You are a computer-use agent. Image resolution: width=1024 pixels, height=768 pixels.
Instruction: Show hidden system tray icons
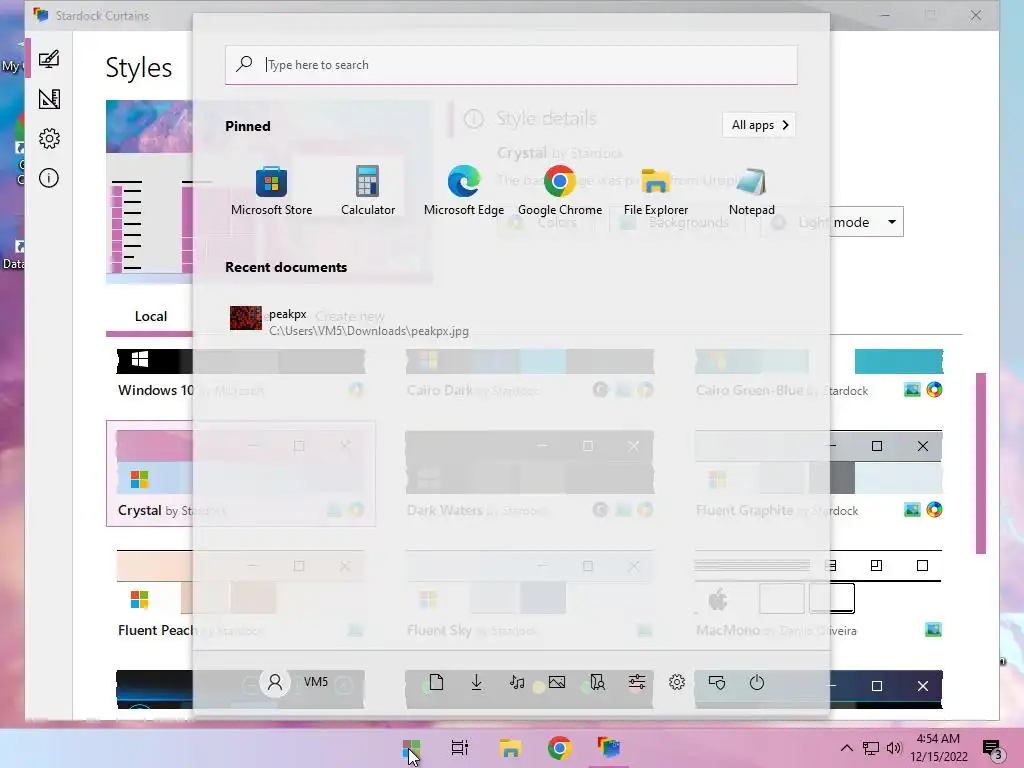[x=846, y=748]
